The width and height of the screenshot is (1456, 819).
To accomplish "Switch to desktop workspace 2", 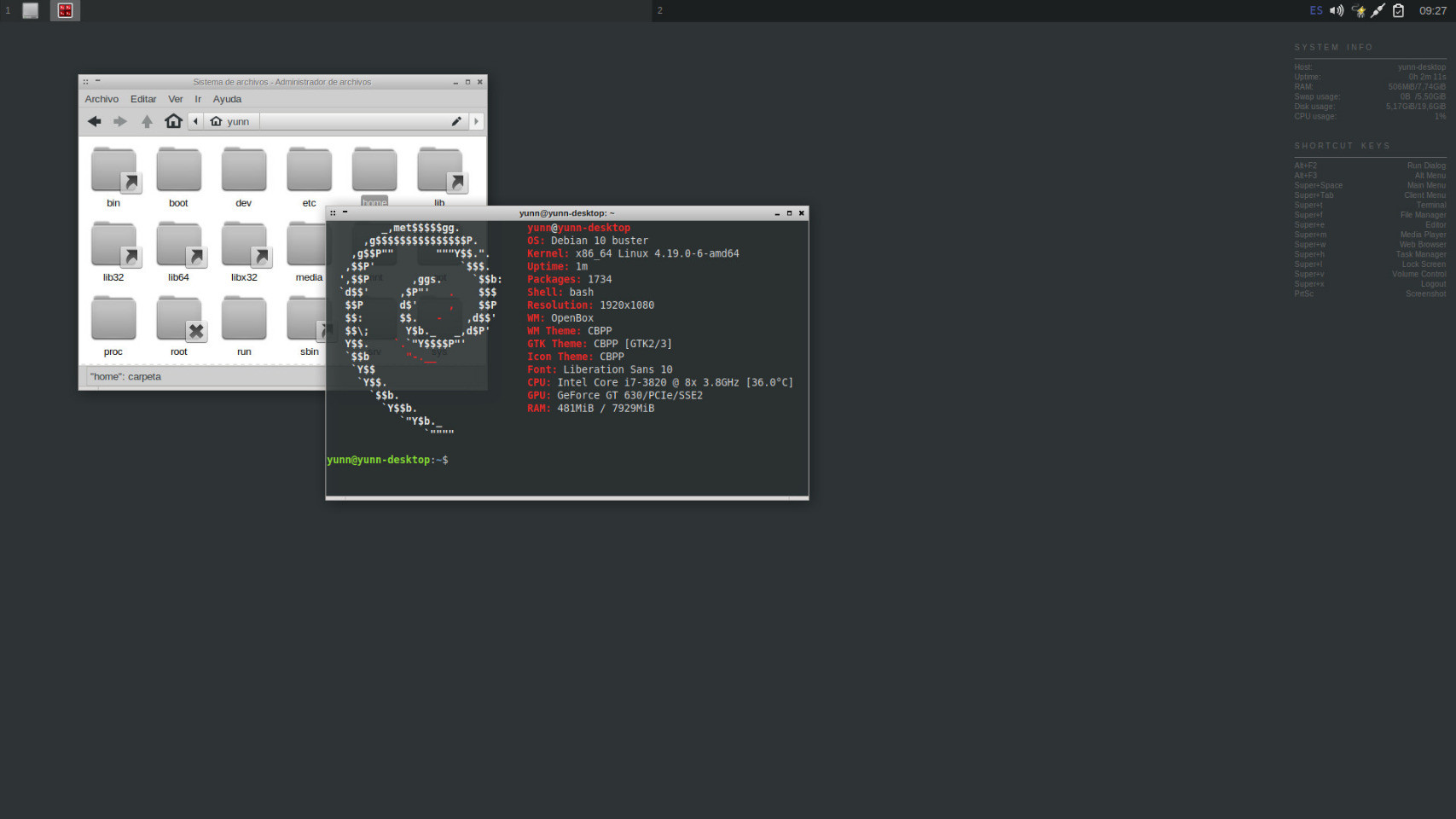I will pos(659,10).
